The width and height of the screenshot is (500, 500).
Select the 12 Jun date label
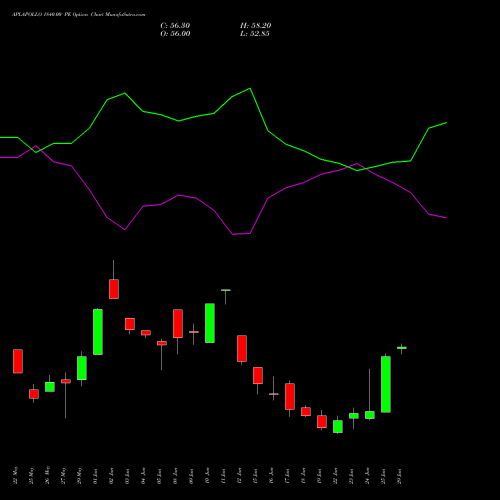239,476
